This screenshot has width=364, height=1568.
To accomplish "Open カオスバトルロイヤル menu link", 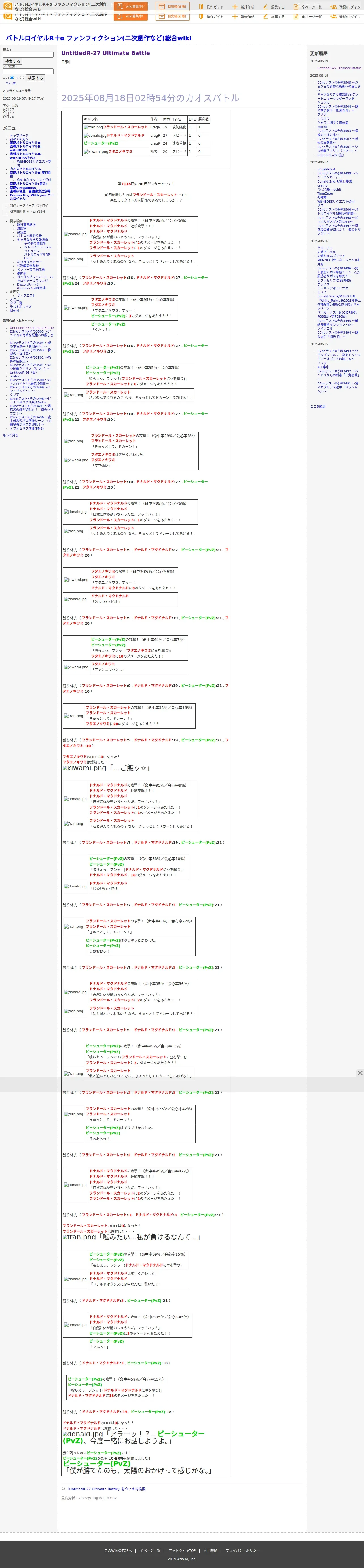I will coord(26,169).
